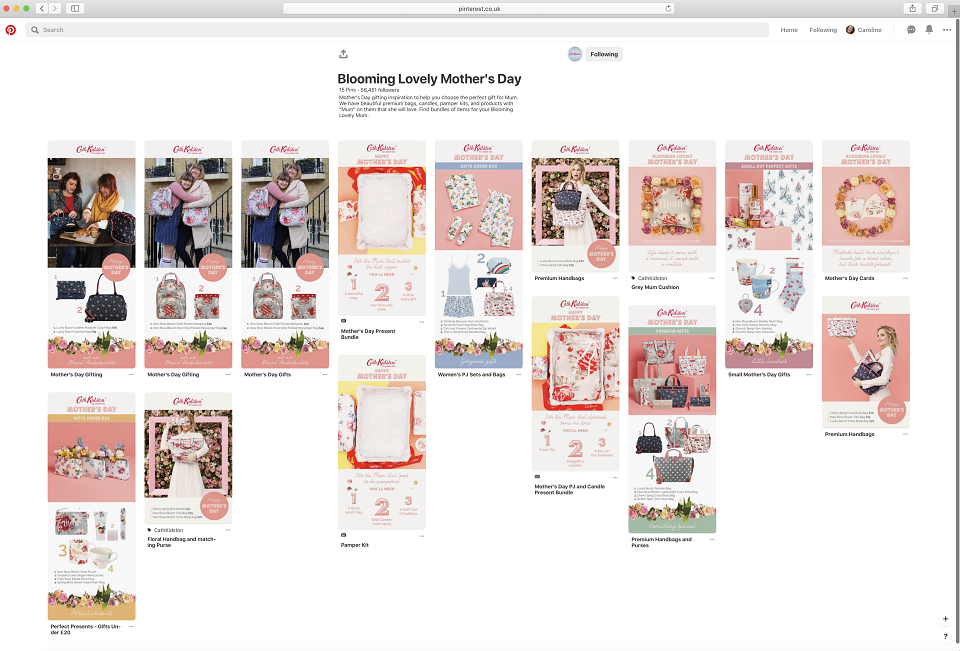This screenshot has height=651, width=960.
Task: Click the Safari share toolbar icon
Action: (x=912, y=9)
